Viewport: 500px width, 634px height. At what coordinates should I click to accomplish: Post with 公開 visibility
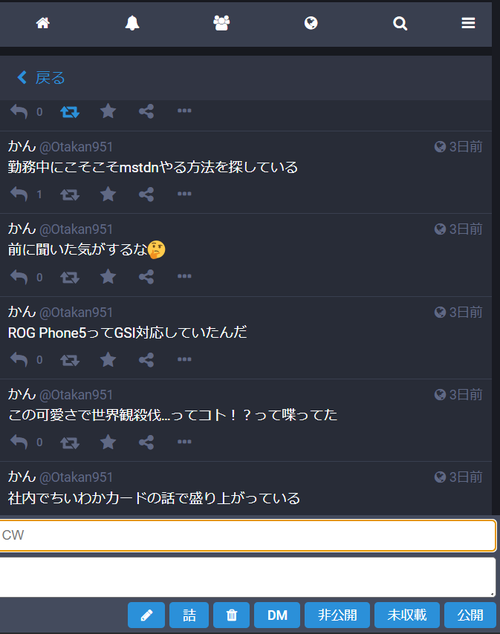pos(470,615)
